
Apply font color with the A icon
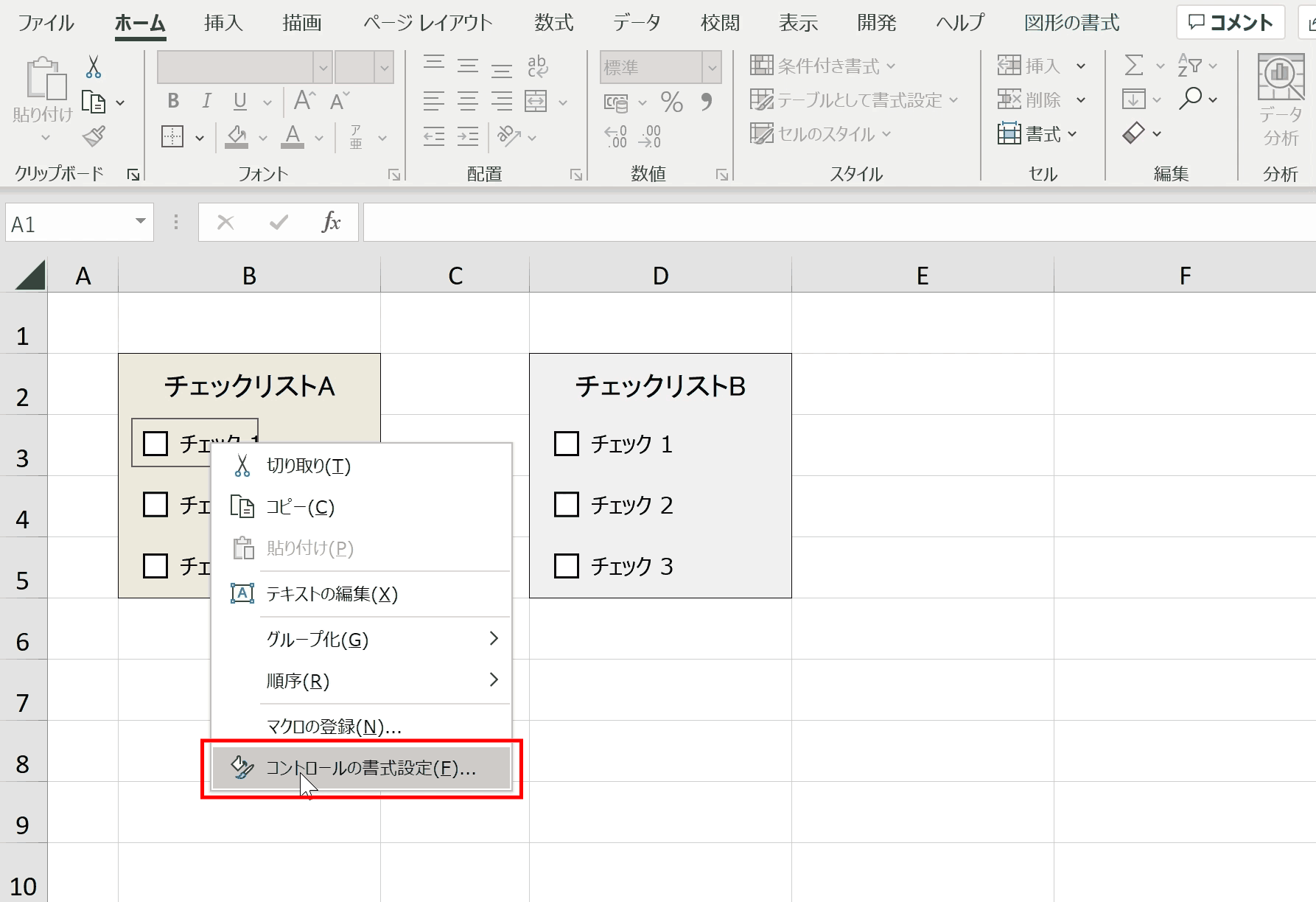coord(293,136)
